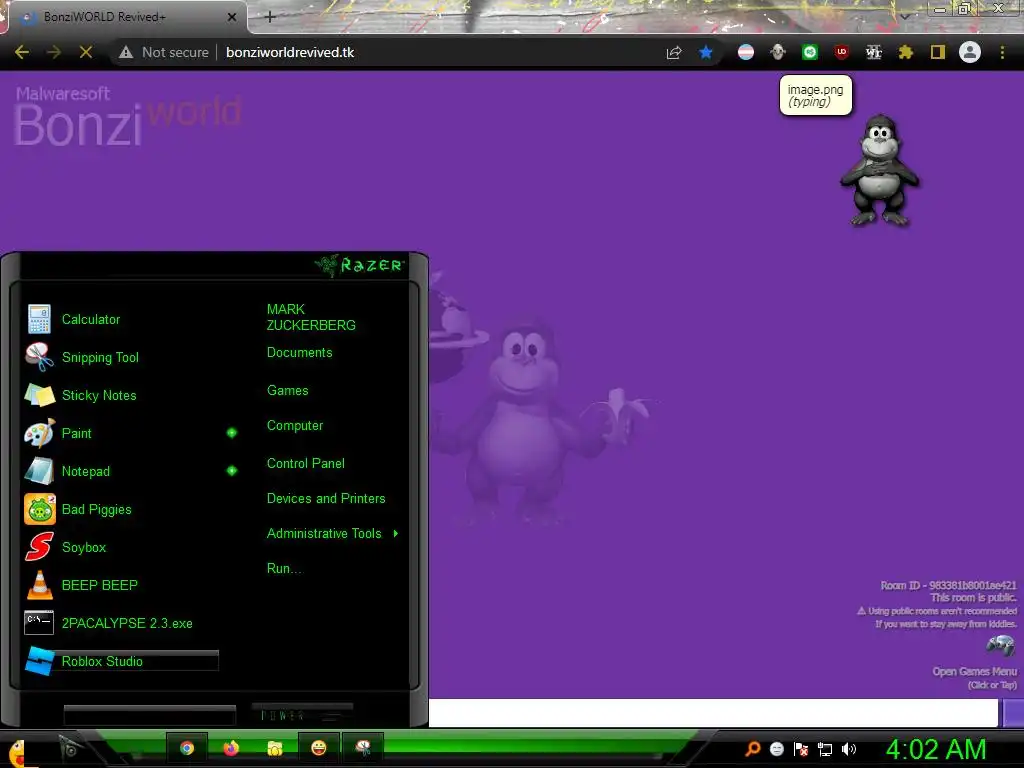
Task: Open Calculator from the start menu
Action: [x=91, y=319]
